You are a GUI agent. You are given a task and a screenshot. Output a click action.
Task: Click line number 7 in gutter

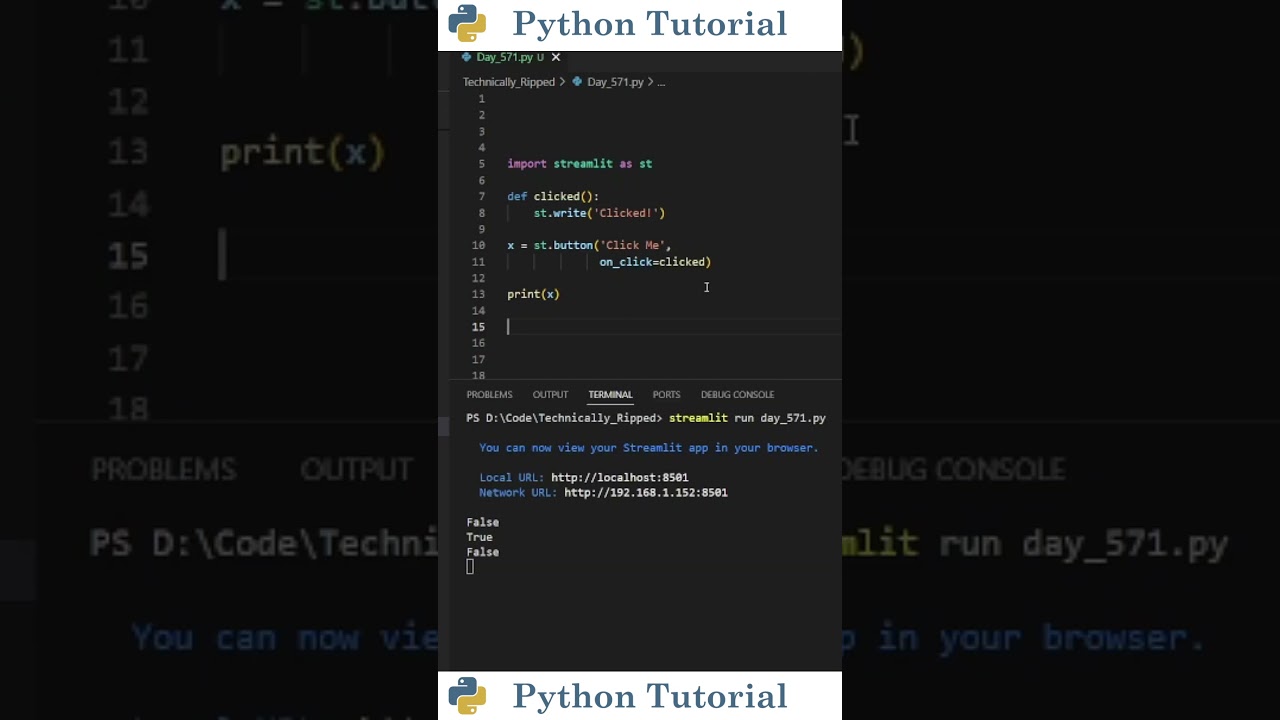(482, 196)
